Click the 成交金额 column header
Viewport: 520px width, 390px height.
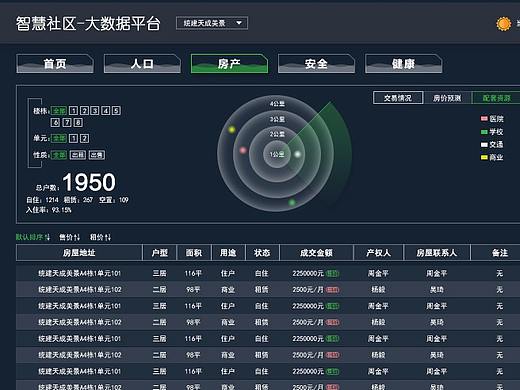tap(316, 253)
